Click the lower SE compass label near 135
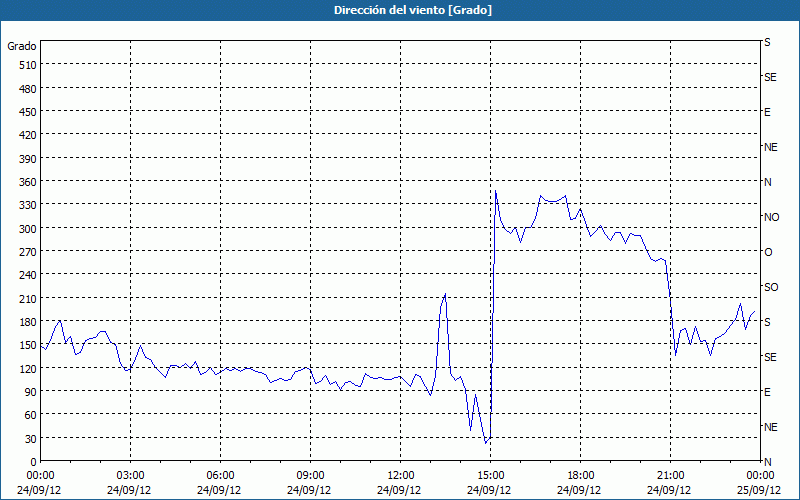Image resolution: width=800 pixels, height=500 pixels. 770,357
